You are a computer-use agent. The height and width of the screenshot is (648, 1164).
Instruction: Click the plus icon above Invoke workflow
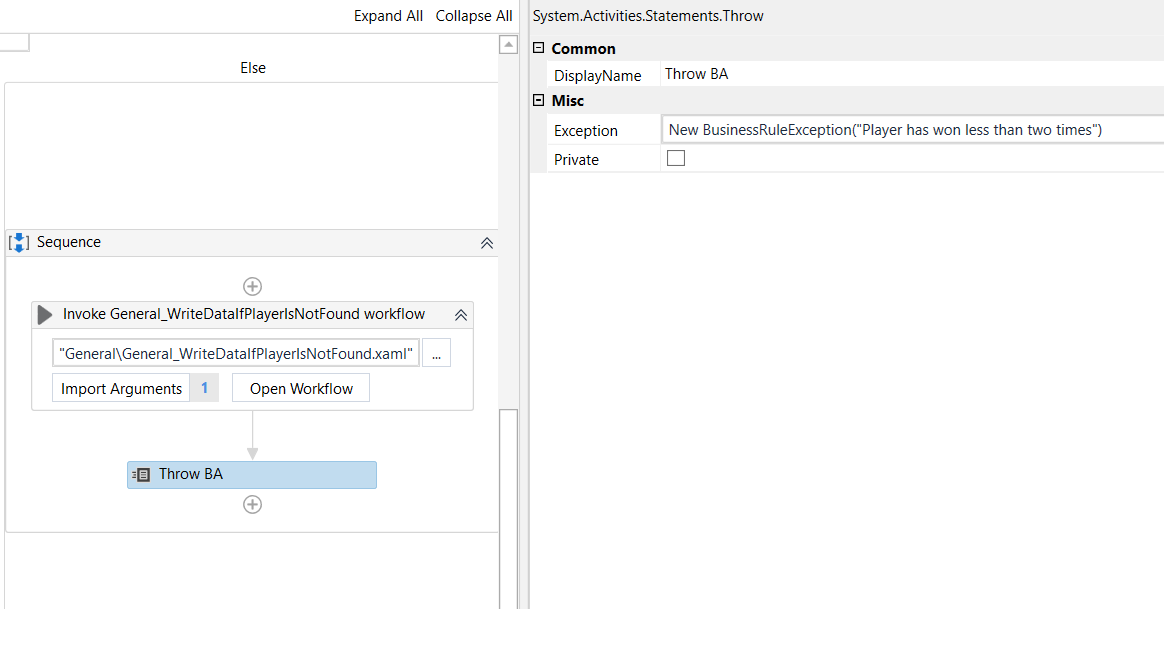[252, 286]
